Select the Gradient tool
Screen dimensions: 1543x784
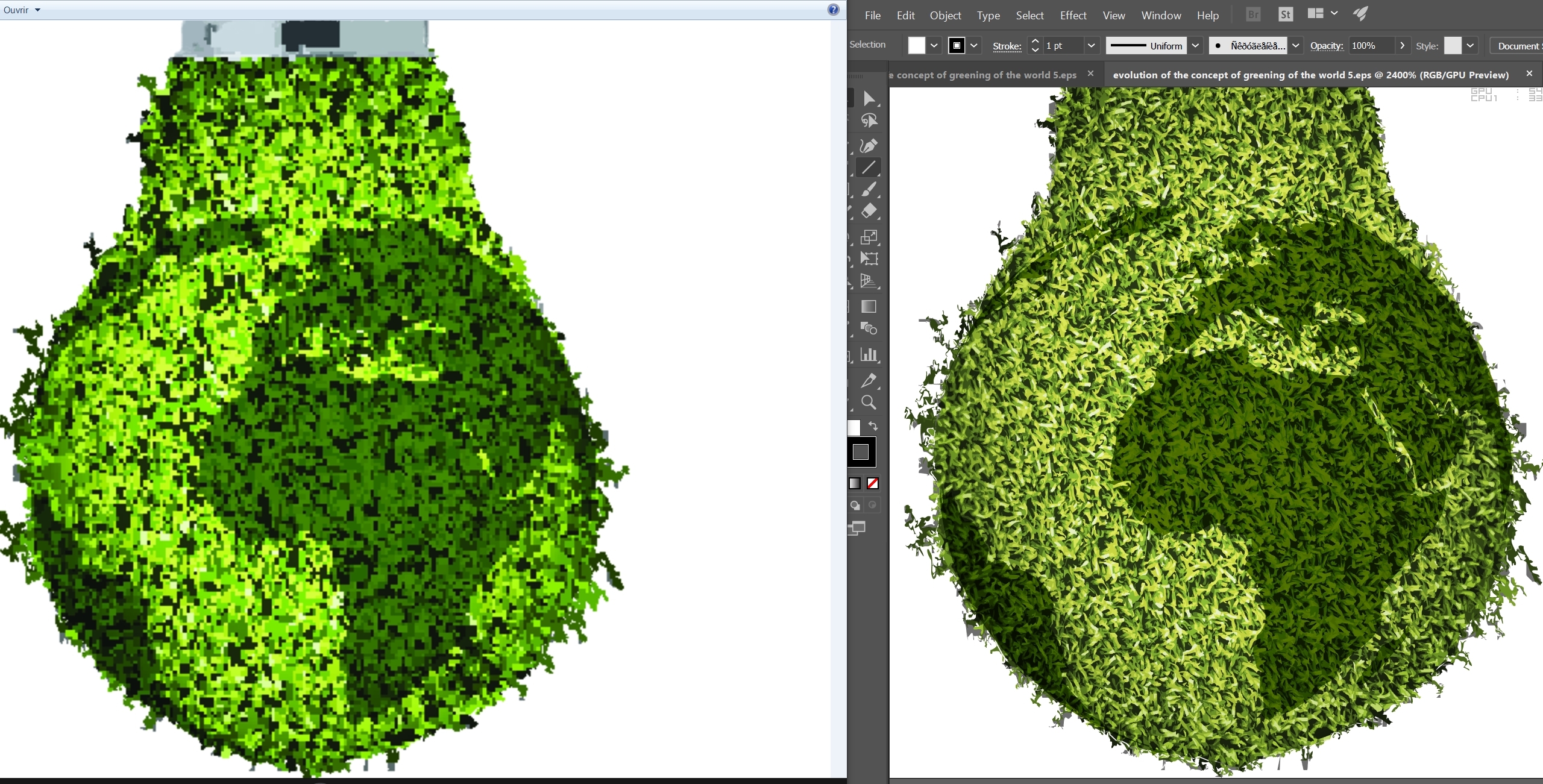point(869,307)
